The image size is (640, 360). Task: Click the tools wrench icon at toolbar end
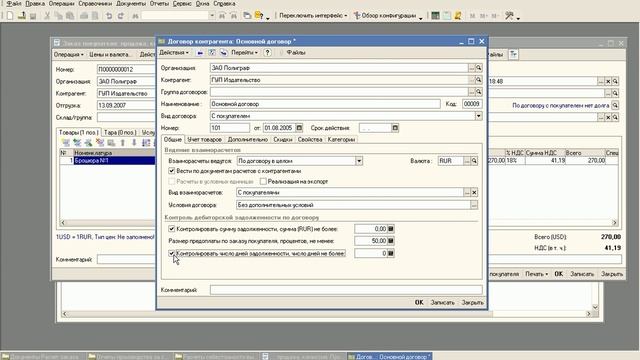(509, 16)
